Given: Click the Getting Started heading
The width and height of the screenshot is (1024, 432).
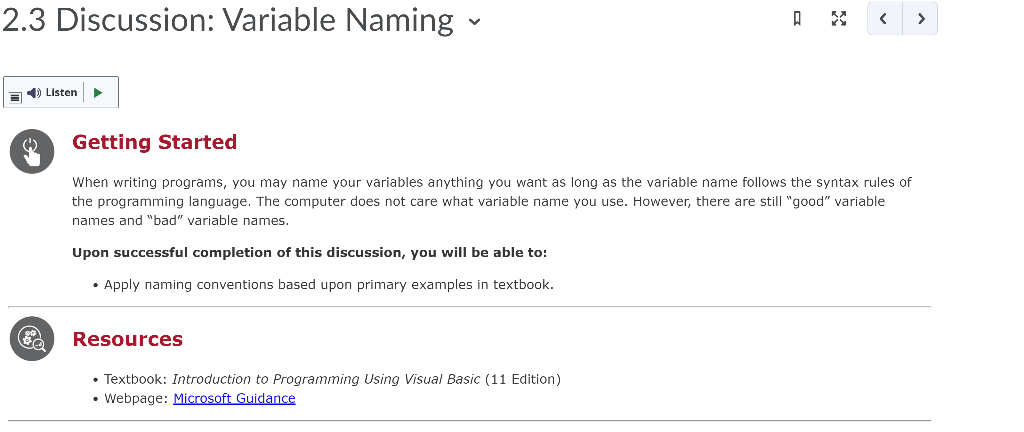Looking at the screenshot, I should point(154,142).
